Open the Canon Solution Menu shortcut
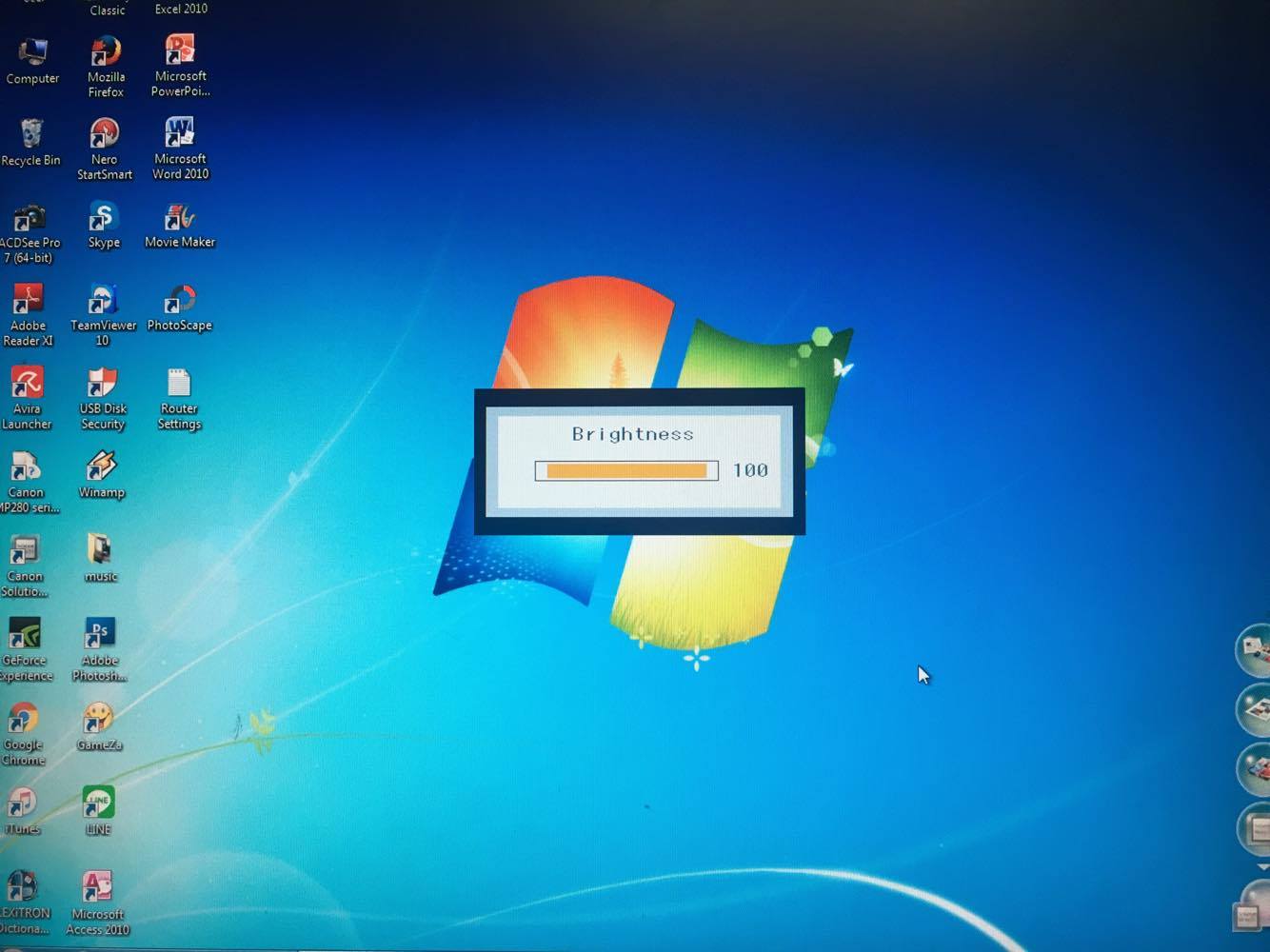 (25, 566)
